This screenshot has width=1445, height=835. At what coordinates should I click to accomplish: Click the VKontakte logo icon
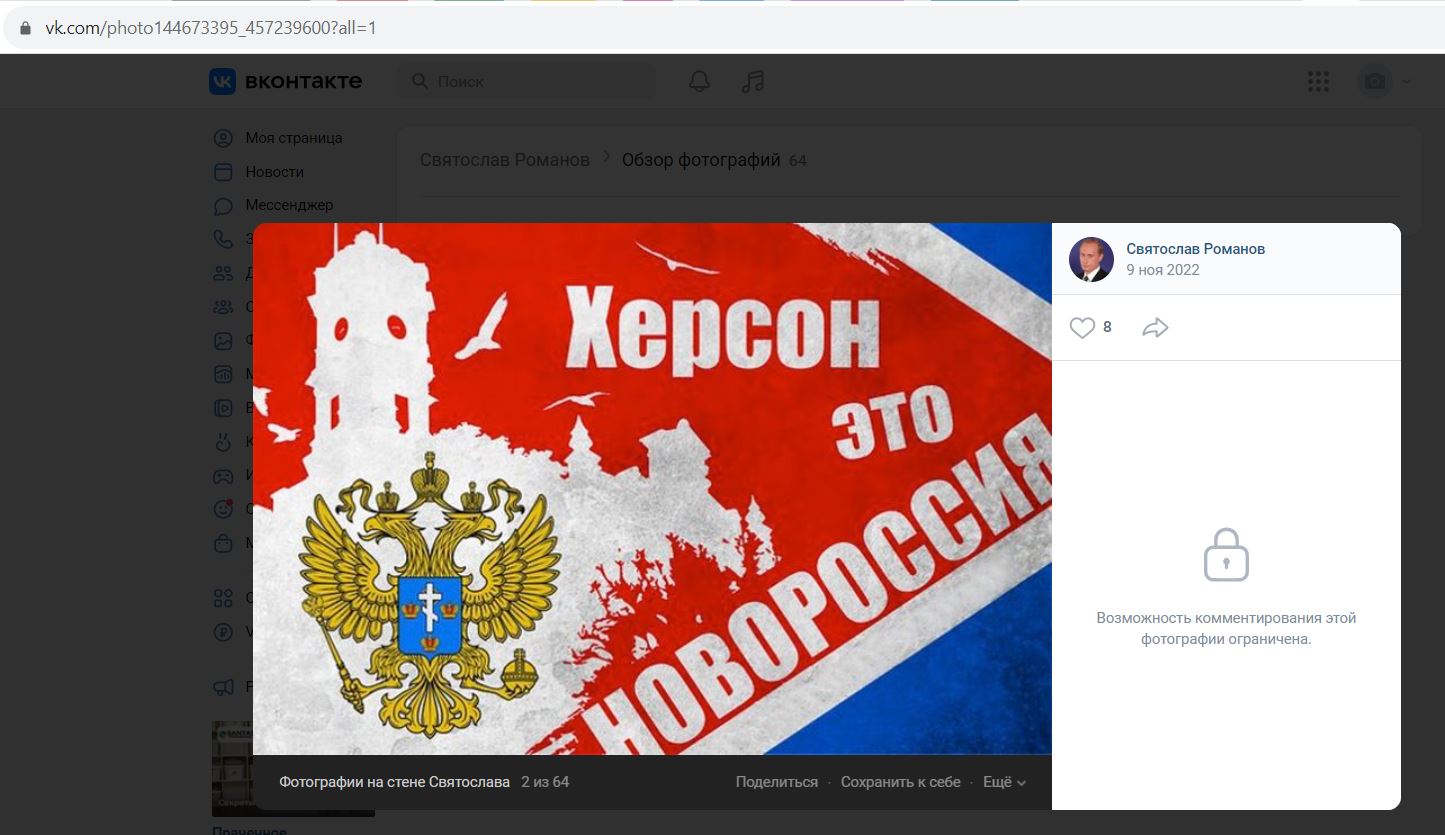pyautogui.click(x=222, y=81)
